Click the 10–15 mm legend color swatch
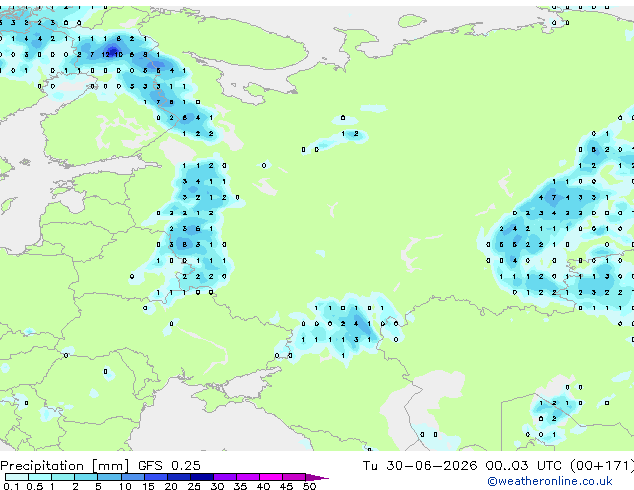The image size is (634, 490). [133, 477]
